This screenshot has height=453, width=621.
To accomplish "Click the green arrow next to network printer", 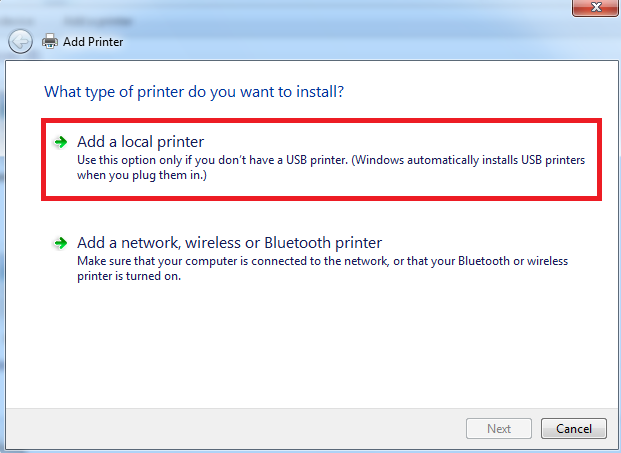I will click(x=61, y=243).
